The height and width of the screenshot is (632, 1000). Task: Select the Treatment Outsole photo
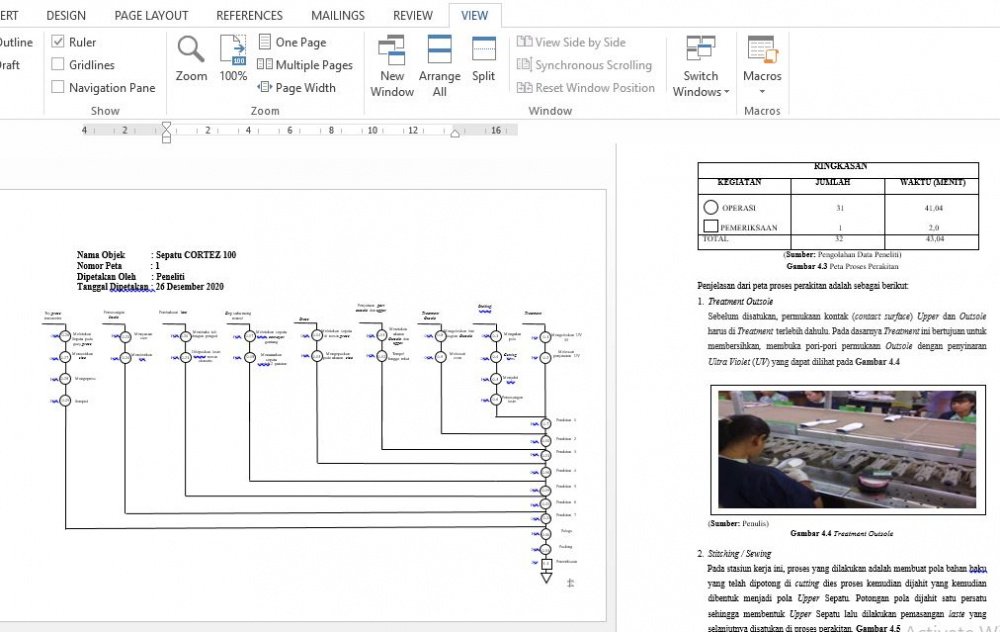point(846,450)
